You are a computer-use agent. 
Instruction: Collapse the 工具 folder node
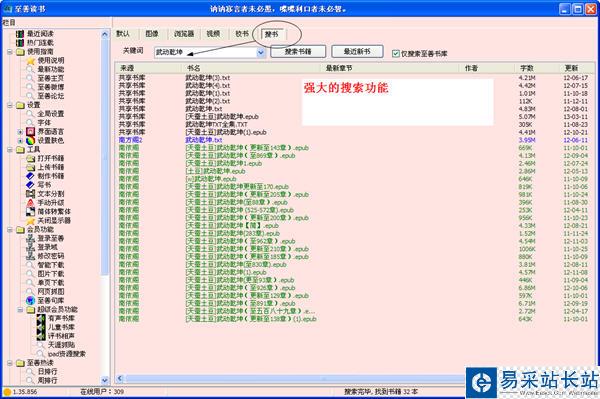tap(10, 150)
